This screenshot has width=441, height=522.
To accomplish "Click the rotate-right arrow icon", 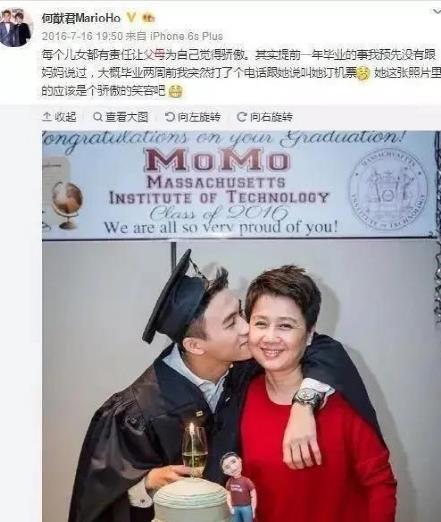I will point(242,117).
